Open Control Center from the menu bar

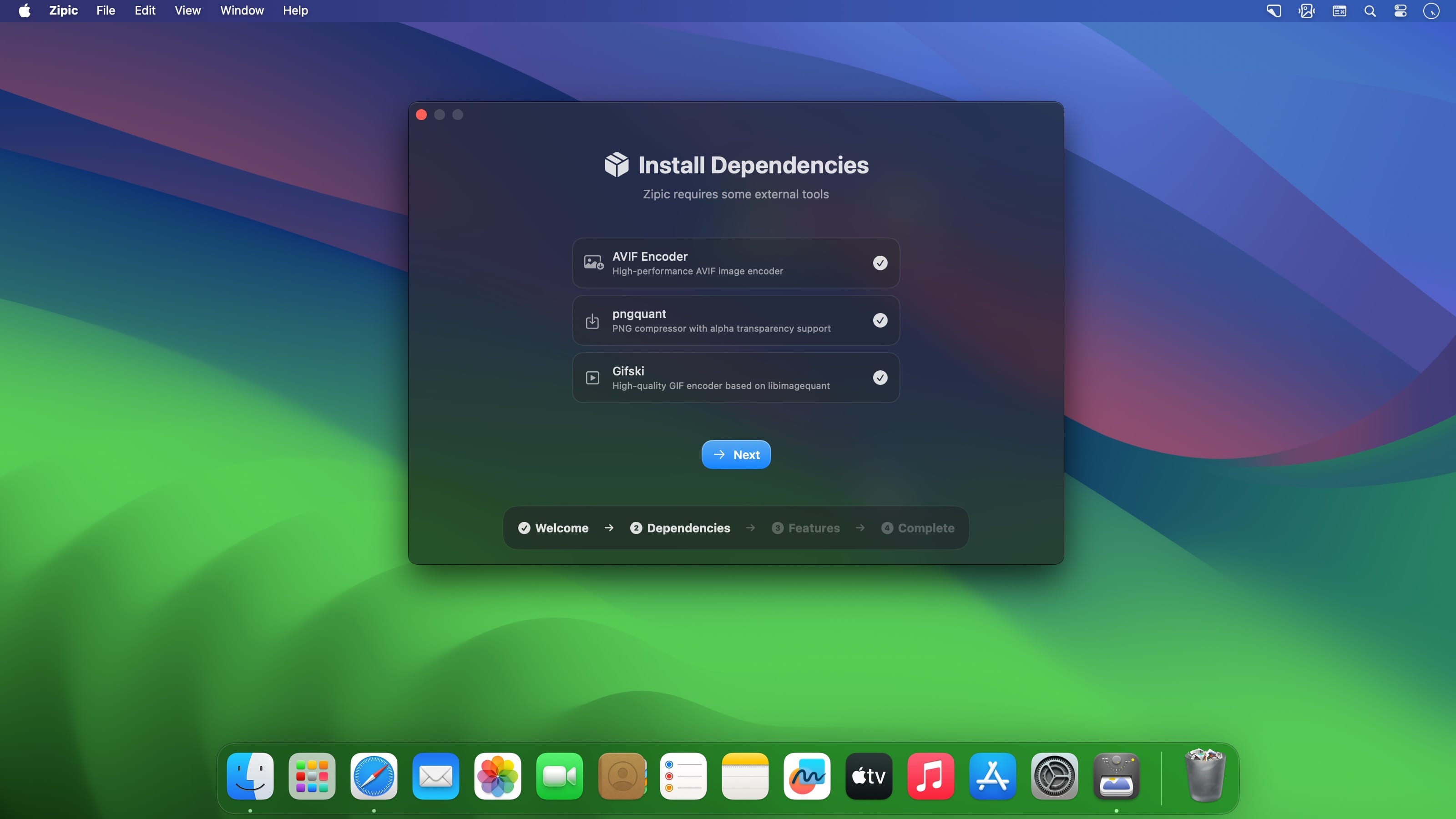pos(1400,11)
